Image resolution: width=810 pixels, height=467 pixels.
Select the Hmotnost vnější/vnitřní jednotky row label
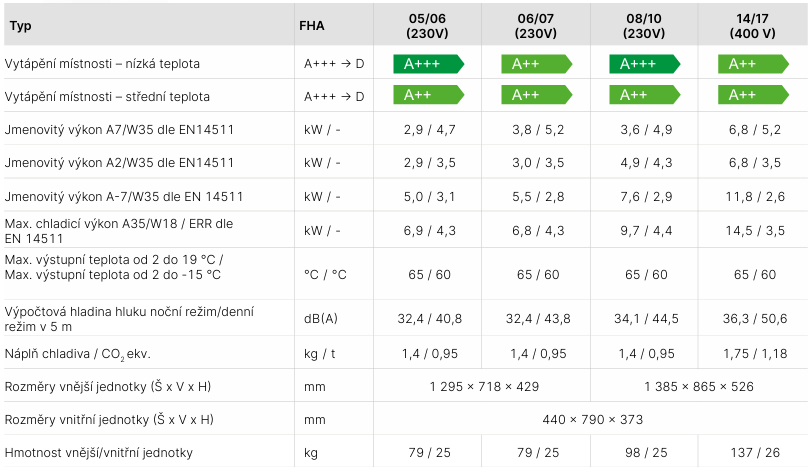pos(99,453)
